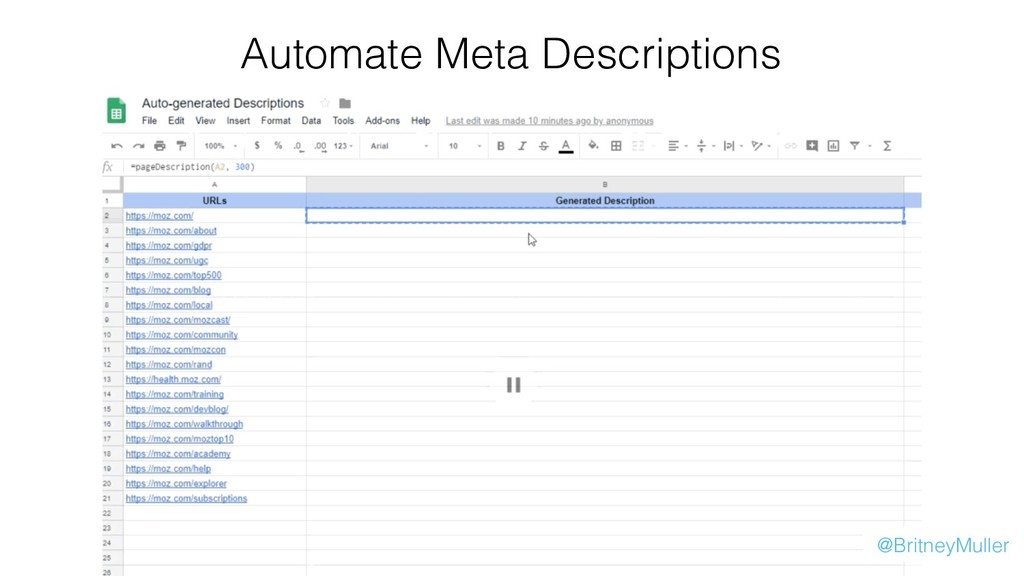Open the text rotation dropdown

(x=760, y=146)
